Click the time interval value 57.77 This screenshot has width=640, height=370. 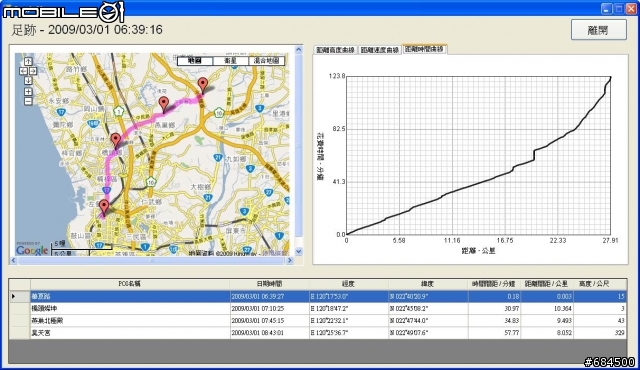click(494, 333)
